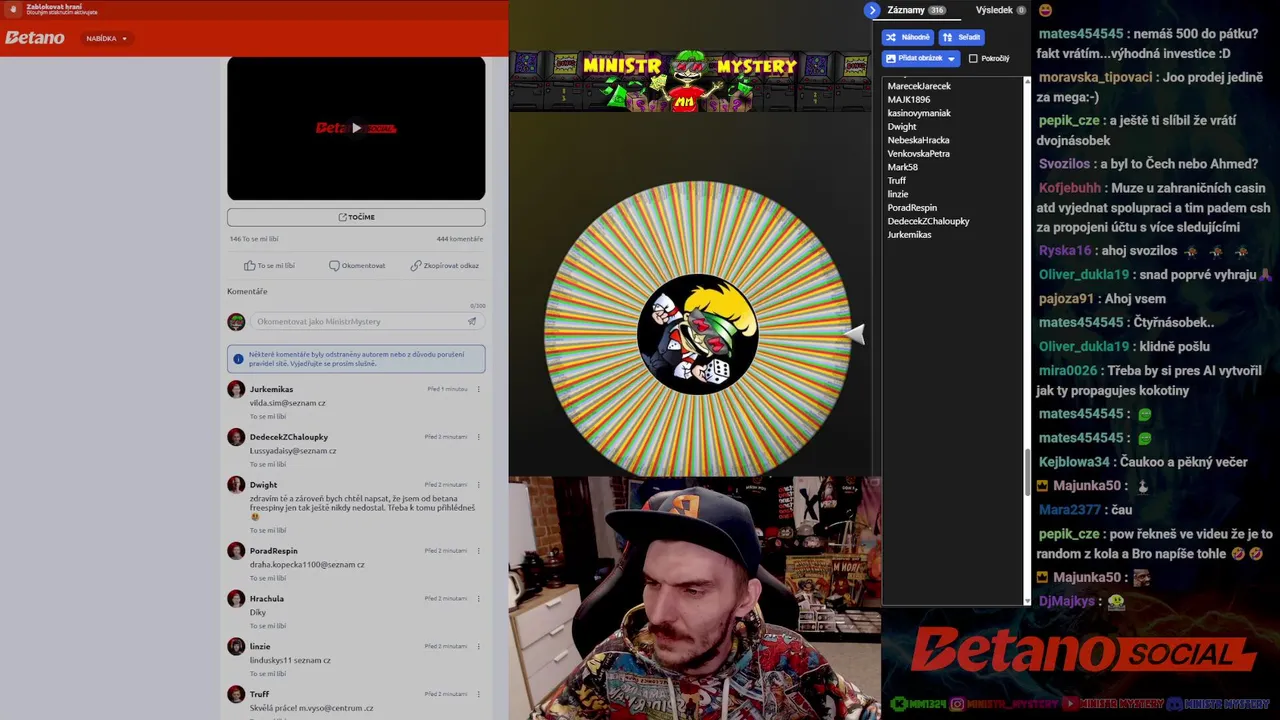Click Jurkemikas profile avatar in comments
1280x720 pixels.
tap(236, 389)
